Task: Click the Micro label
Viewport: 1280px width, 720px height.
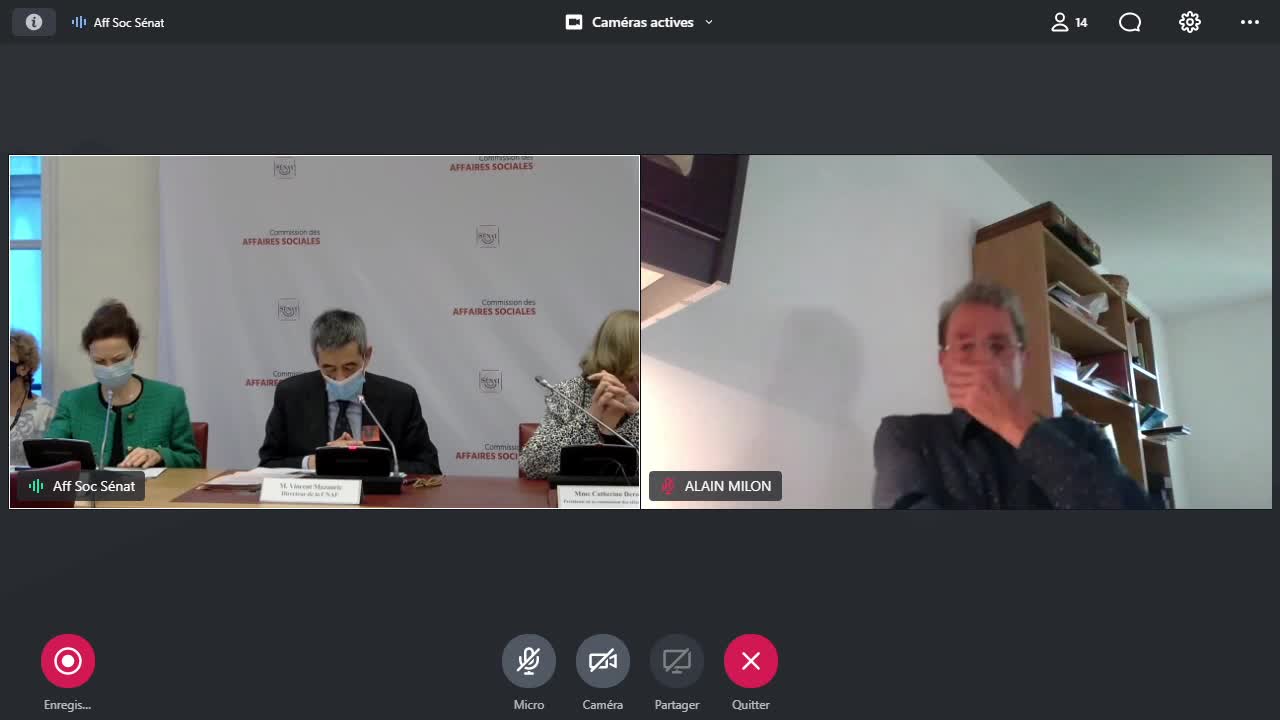Action: [529, 705]
